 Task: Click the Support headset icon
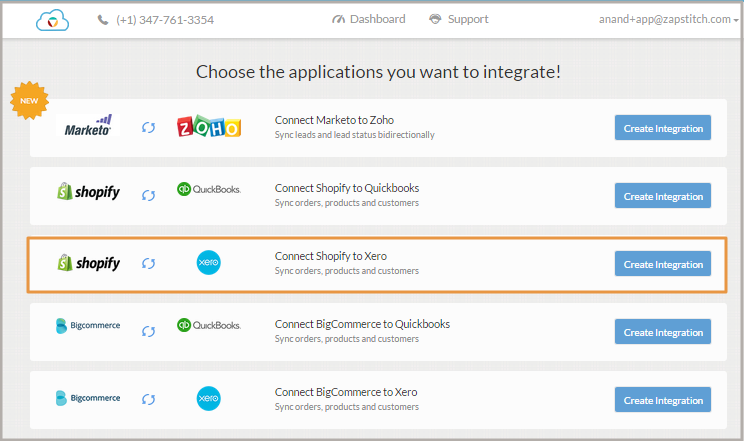pyautogui.click(x=435, y=19)
